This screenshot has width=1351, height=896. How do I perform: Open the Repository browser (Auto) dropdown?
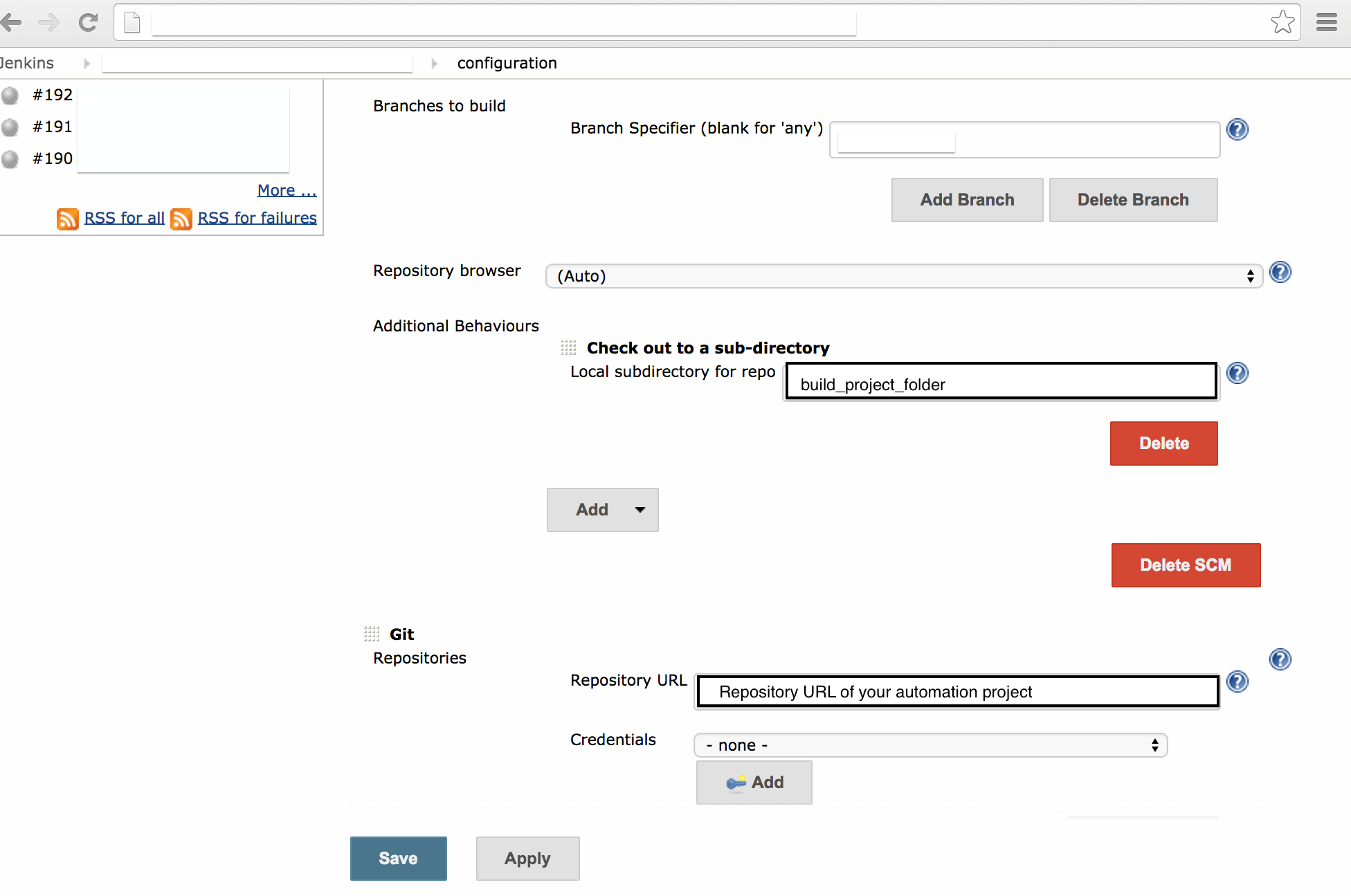(903, 276)
